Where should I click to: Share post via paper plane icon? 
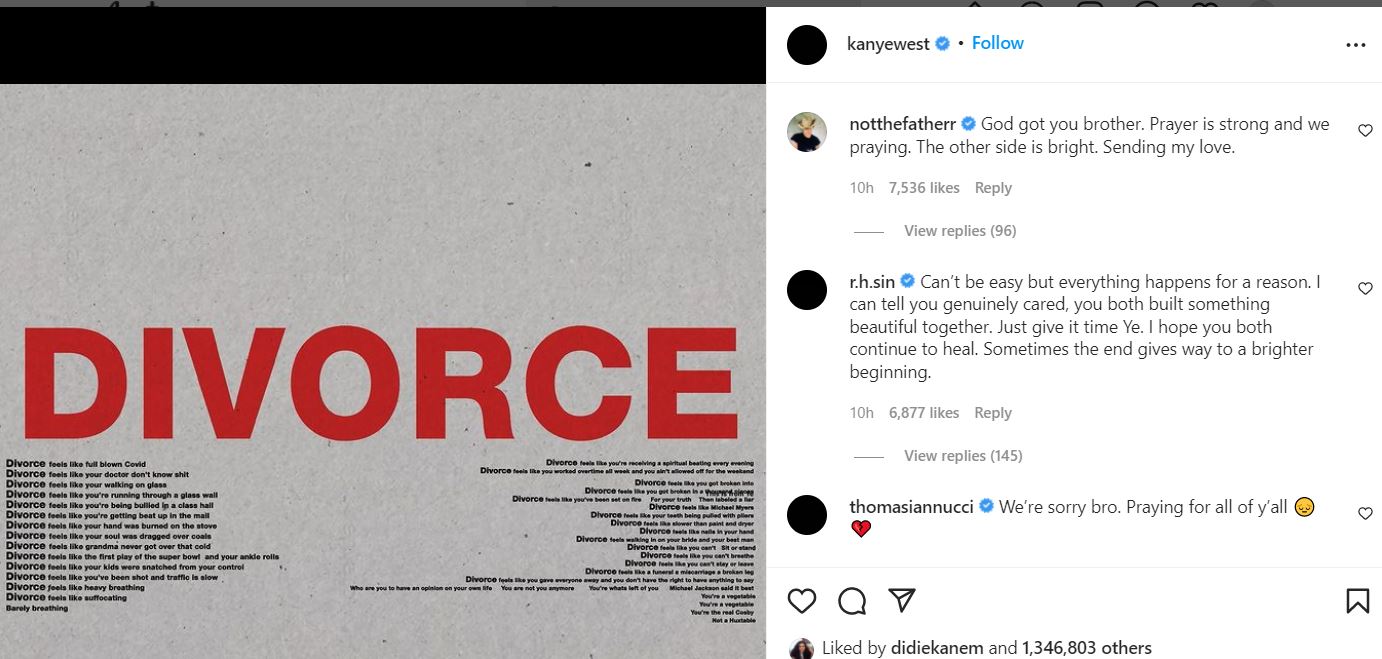(902, 600)
